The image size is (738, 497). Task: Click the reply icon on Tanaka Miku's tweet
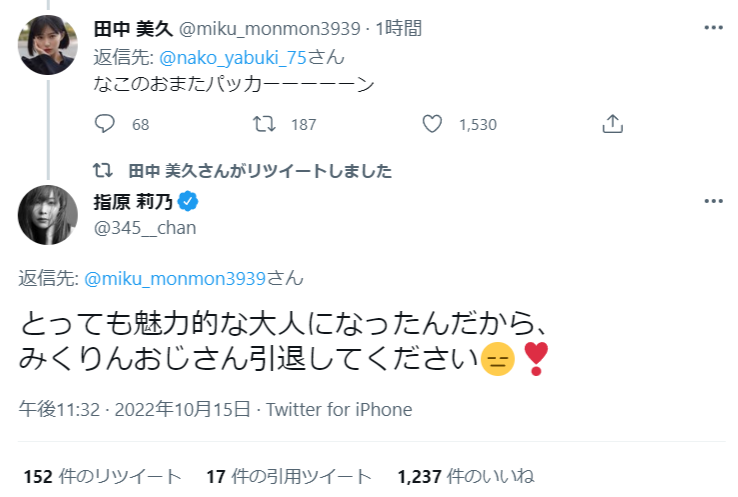[x=106, y=124]
